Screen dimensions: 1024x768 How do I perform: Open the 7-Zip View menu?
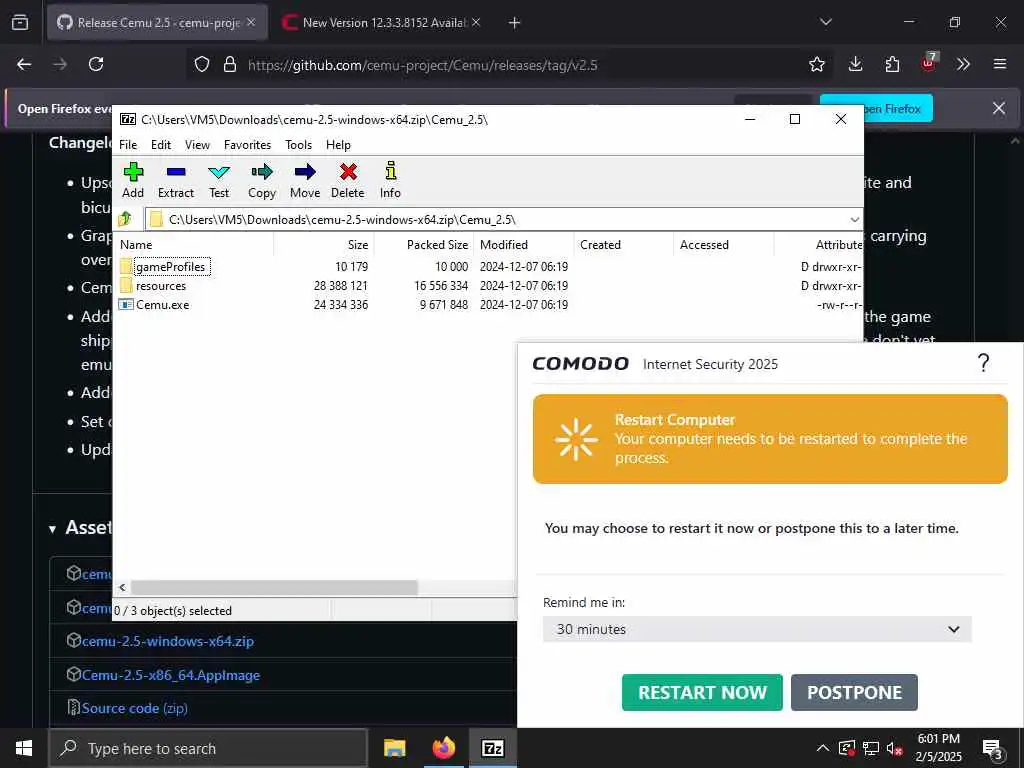click(197, 145)
